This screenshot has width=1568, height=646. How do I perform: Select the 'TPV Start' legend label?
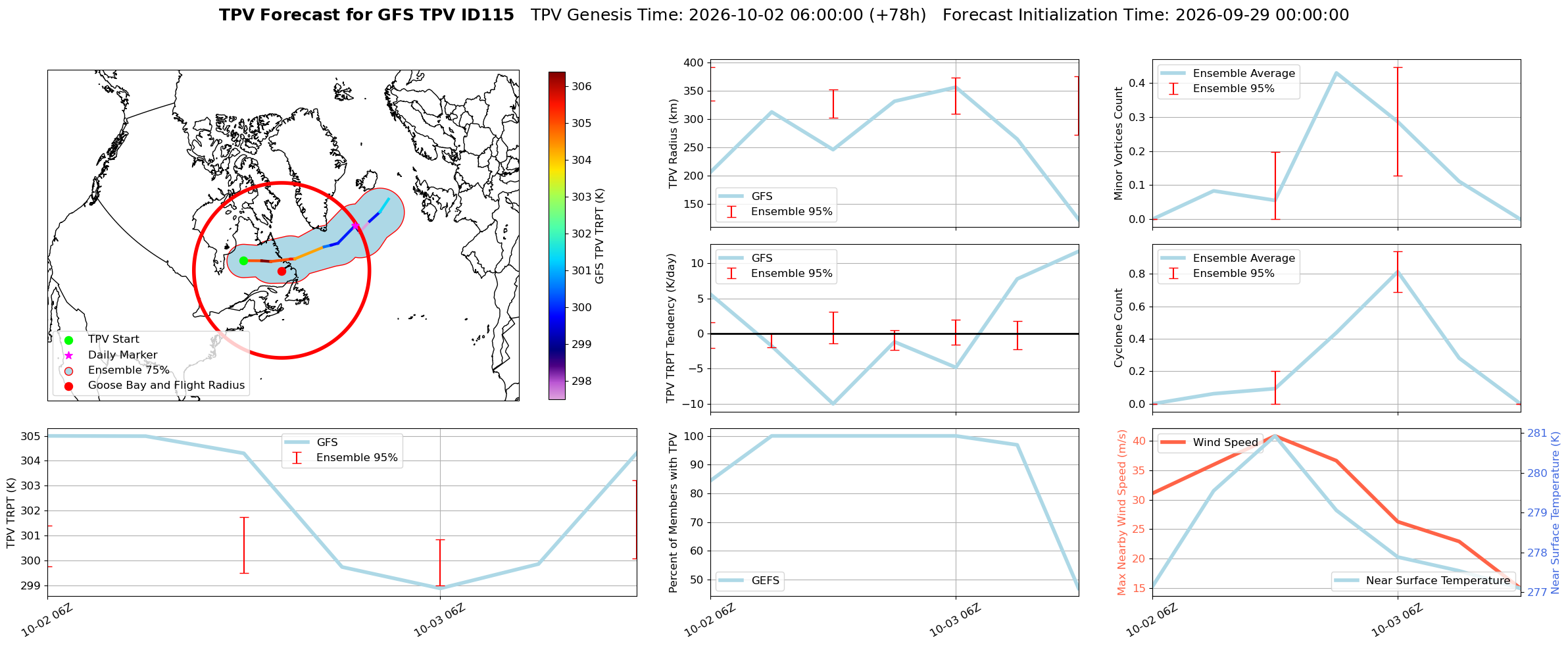coord(114,339)
